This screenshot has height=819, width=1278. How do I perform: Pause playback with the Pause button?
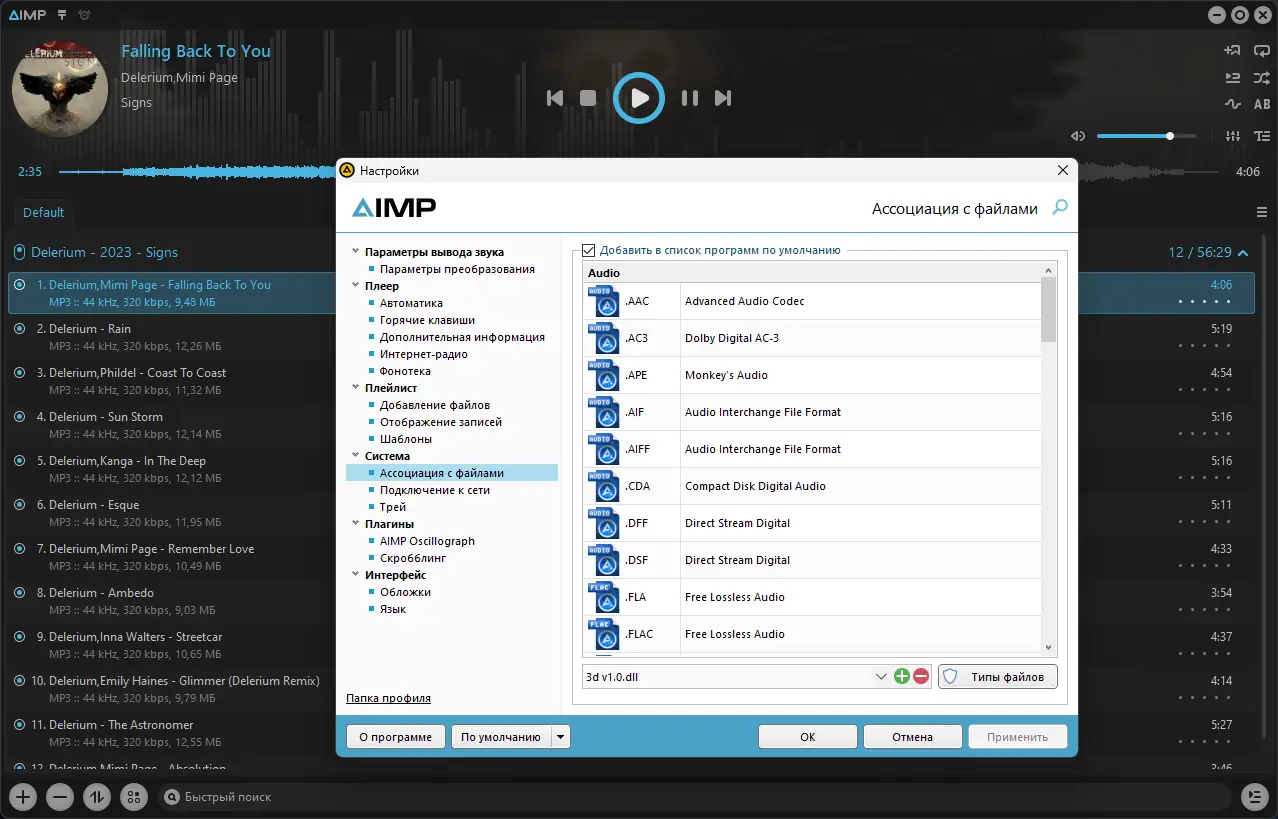[690, 98]
